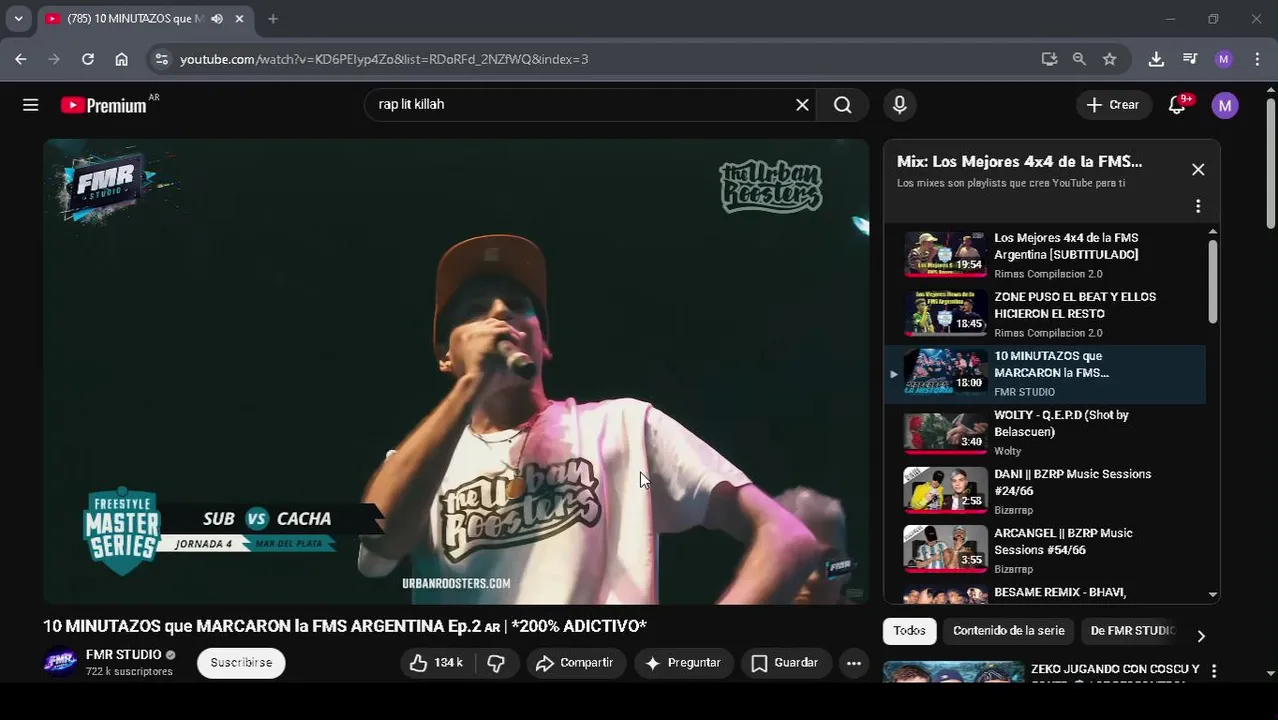The height and width of the screenshot is (720, 1278).
Task: Run search with magnifier button
Action: (843, 105)
